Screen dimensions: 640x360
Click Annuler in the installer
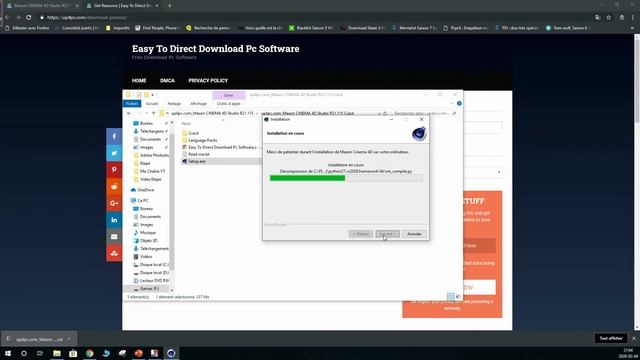point(414,234)
